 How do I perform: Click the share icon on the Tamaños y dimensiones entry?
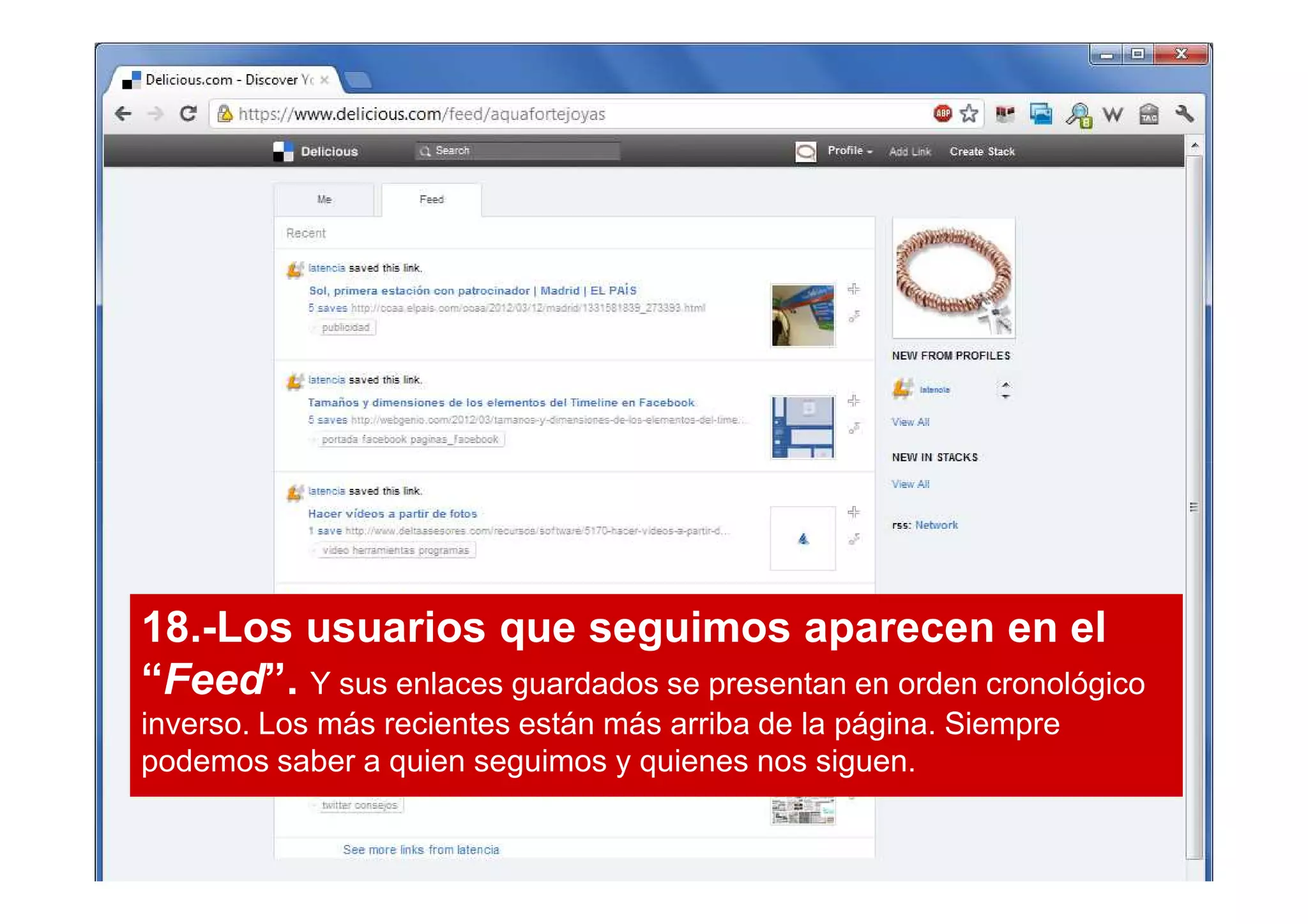[x=854, y=427]
